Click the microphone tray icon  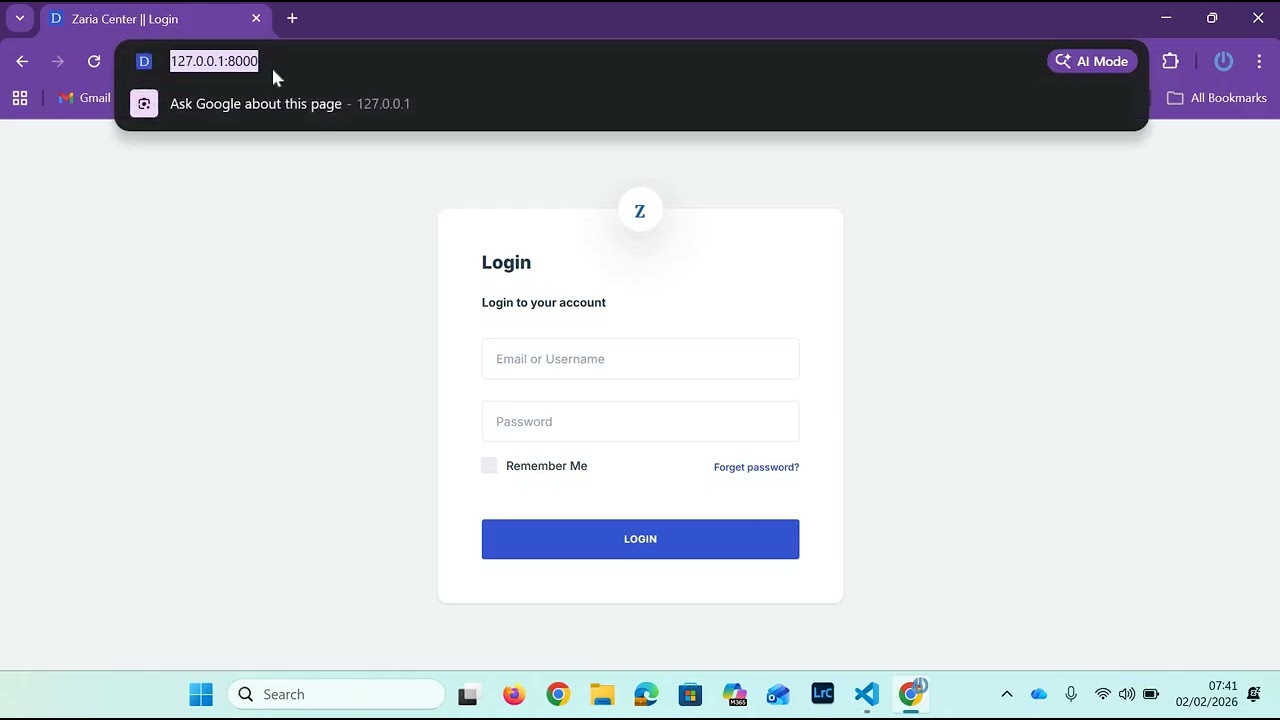pos(1071,694)
